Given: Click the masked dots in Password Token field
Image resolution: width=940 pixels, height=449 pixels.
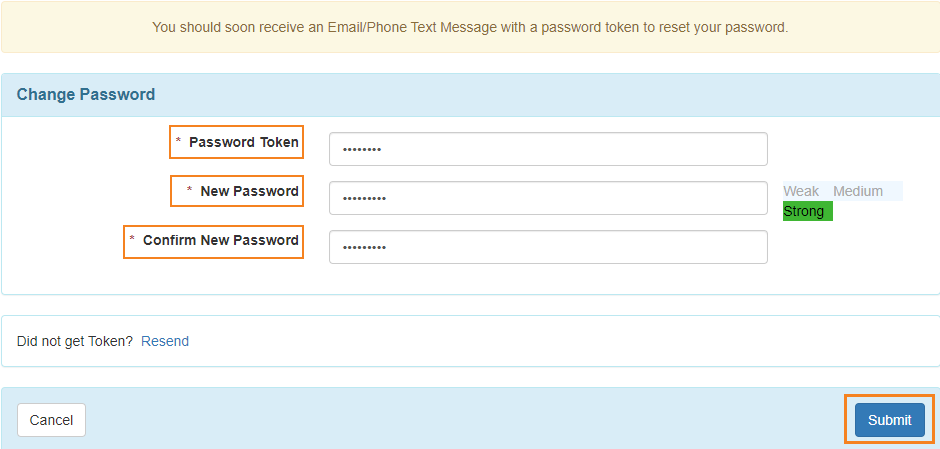Looking at the screenshot, I should pos(362,149).
